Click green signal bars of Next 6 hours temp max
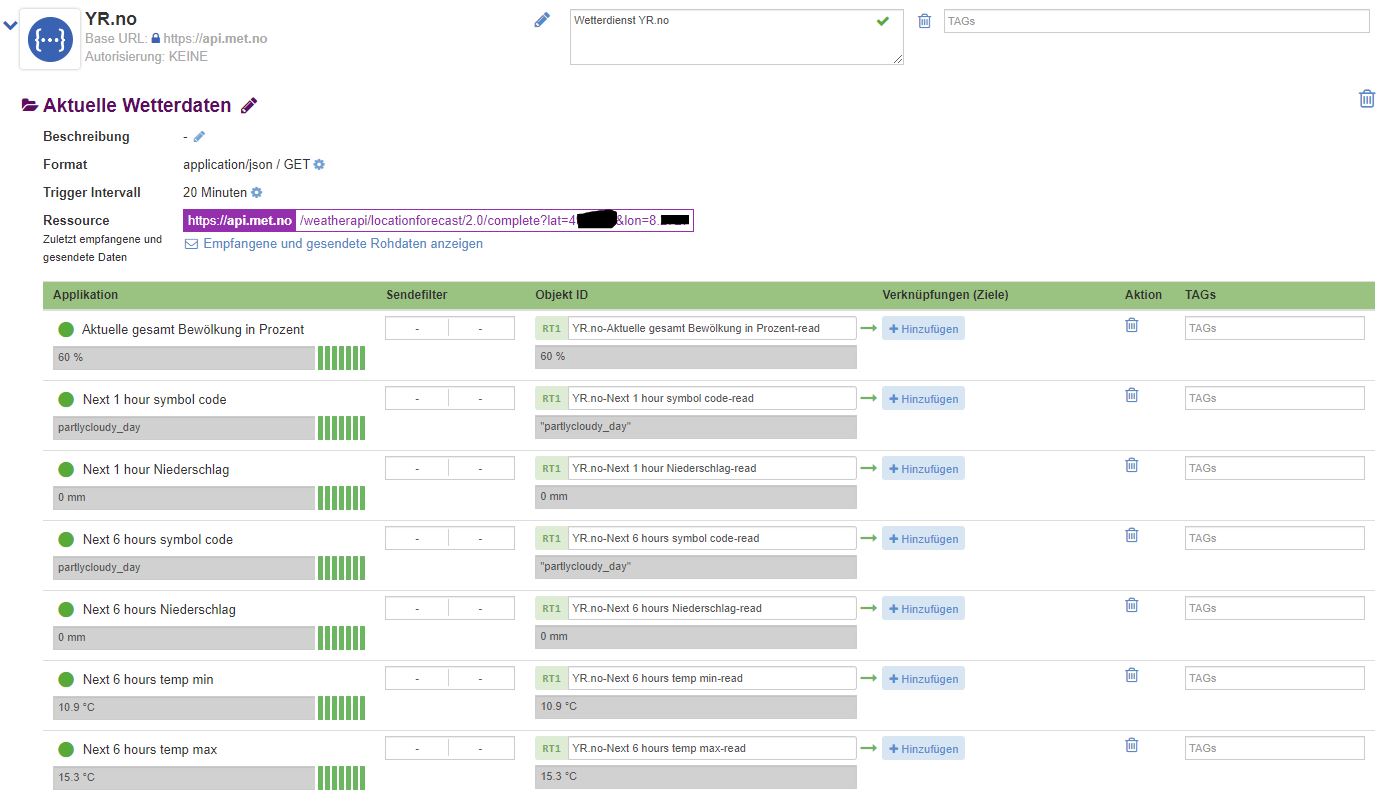The image size is (1380, 805). tap(341, 778)
